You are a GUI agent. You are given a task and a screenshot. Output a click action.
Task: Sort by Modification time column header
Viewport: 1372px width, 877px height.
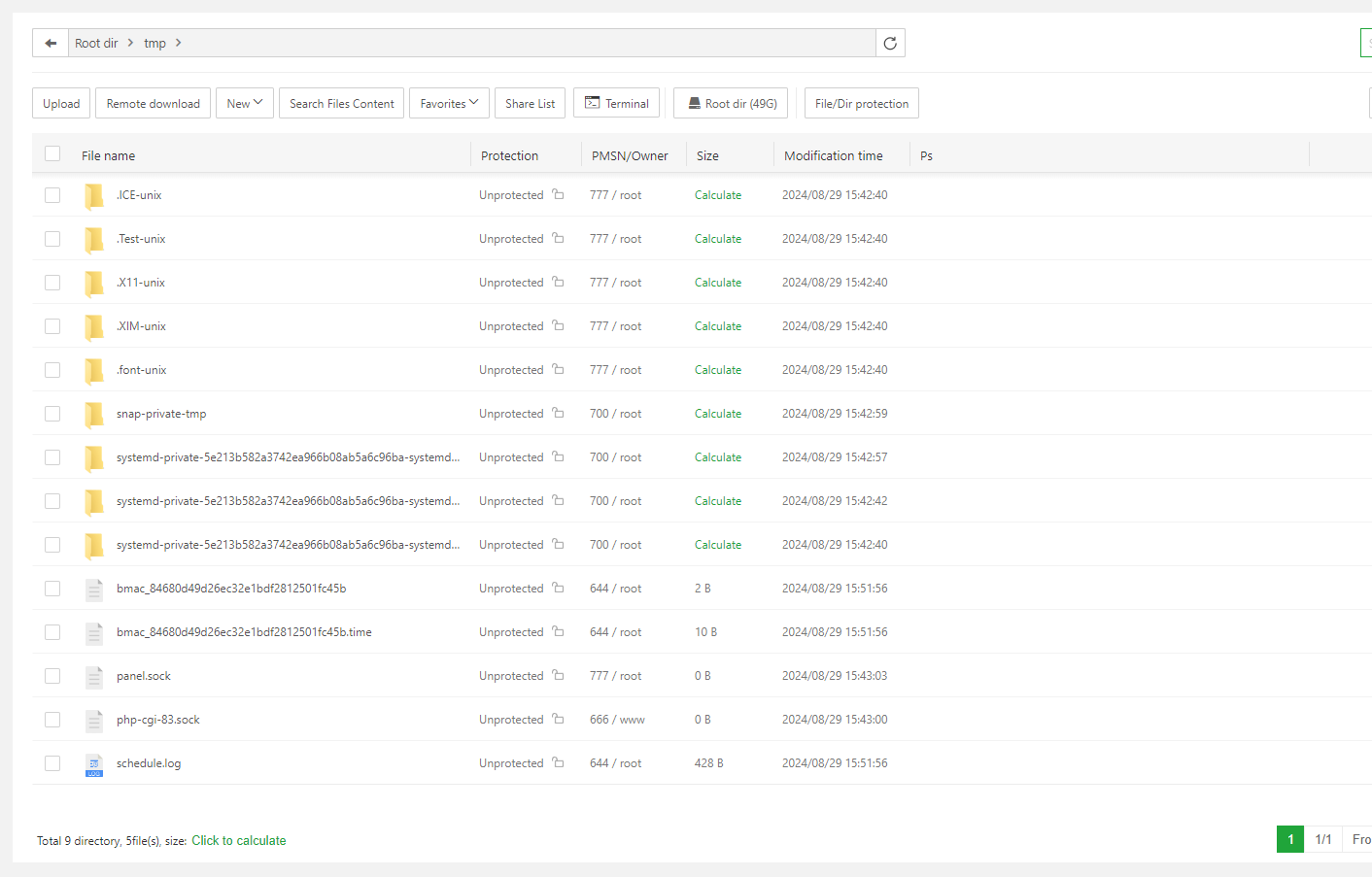click(833, 155)
